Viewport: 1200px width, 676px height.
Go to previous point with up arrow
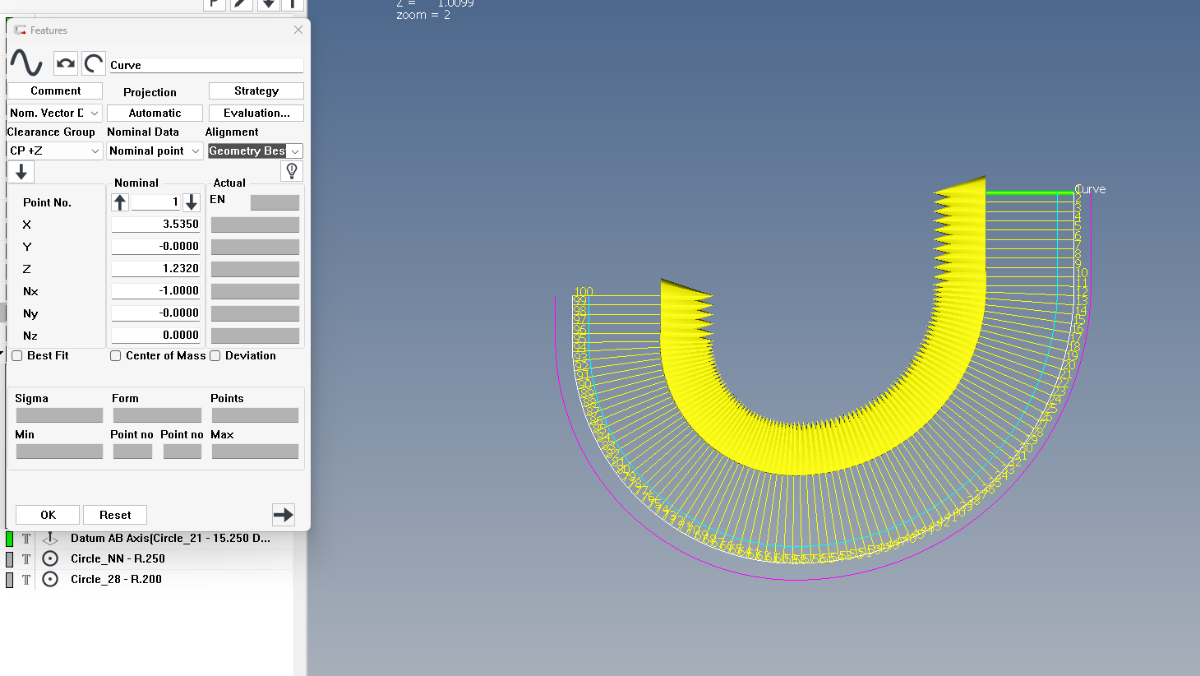(120, 202)
